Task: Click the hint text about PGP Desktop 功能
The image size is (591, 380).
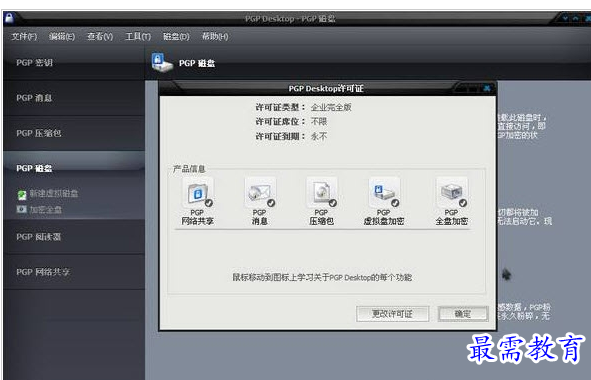Action: tap(322, 277)
